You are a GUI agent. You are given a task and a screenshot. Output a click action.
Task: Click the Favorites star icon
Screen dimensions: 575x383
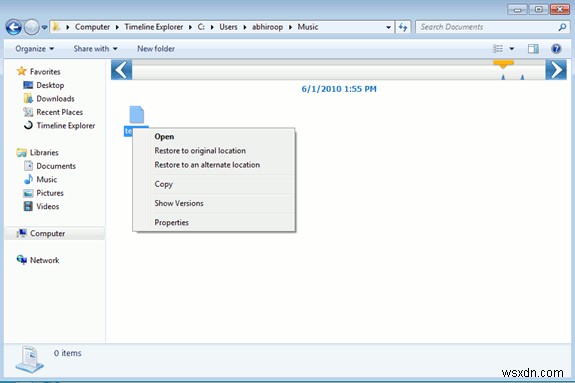[22, 71]
